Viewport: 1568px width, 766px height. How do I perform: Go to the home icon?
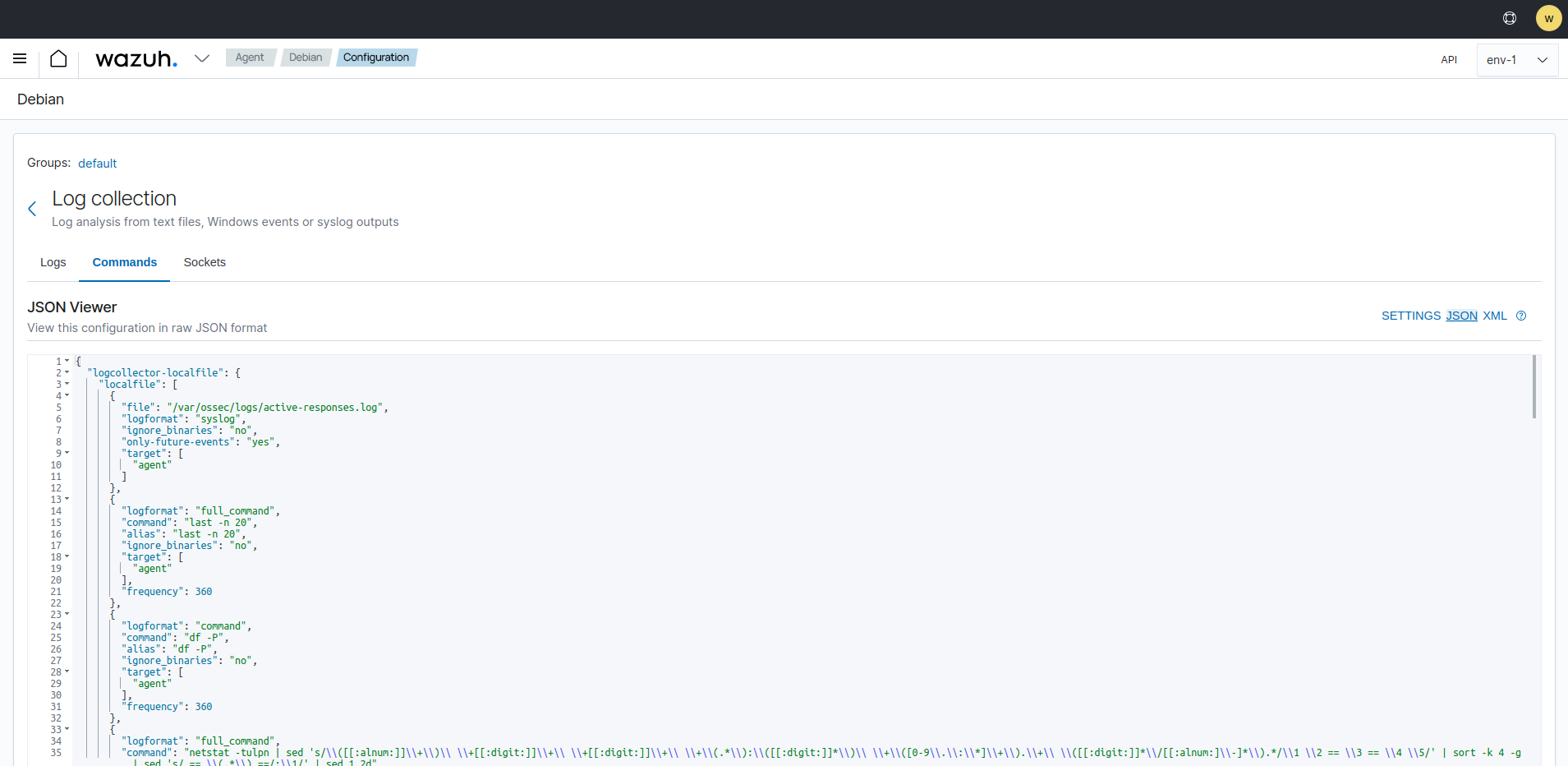click(58, 58)
